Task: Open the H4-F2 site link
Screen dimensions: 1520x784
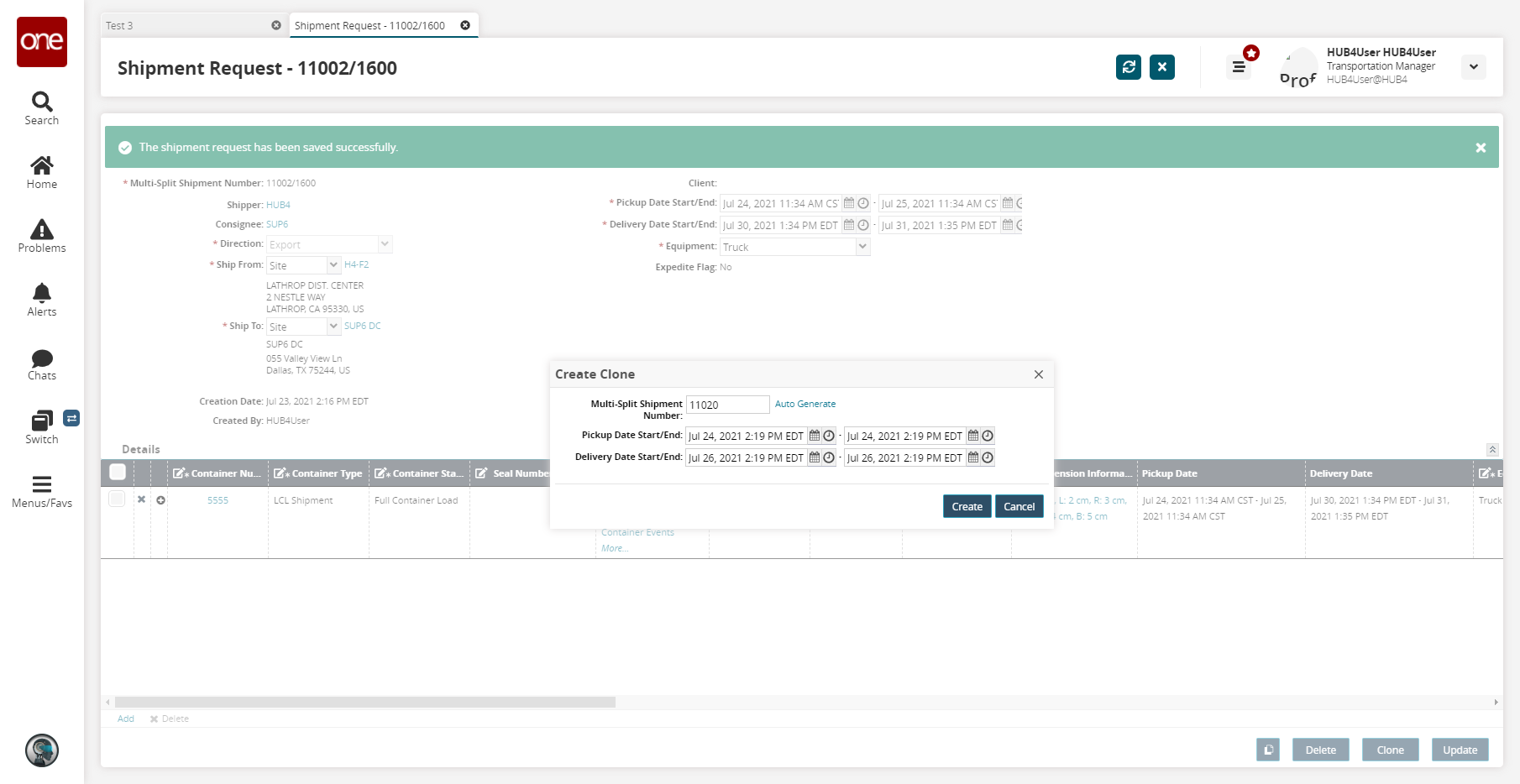Action: (x=357, y=264)
